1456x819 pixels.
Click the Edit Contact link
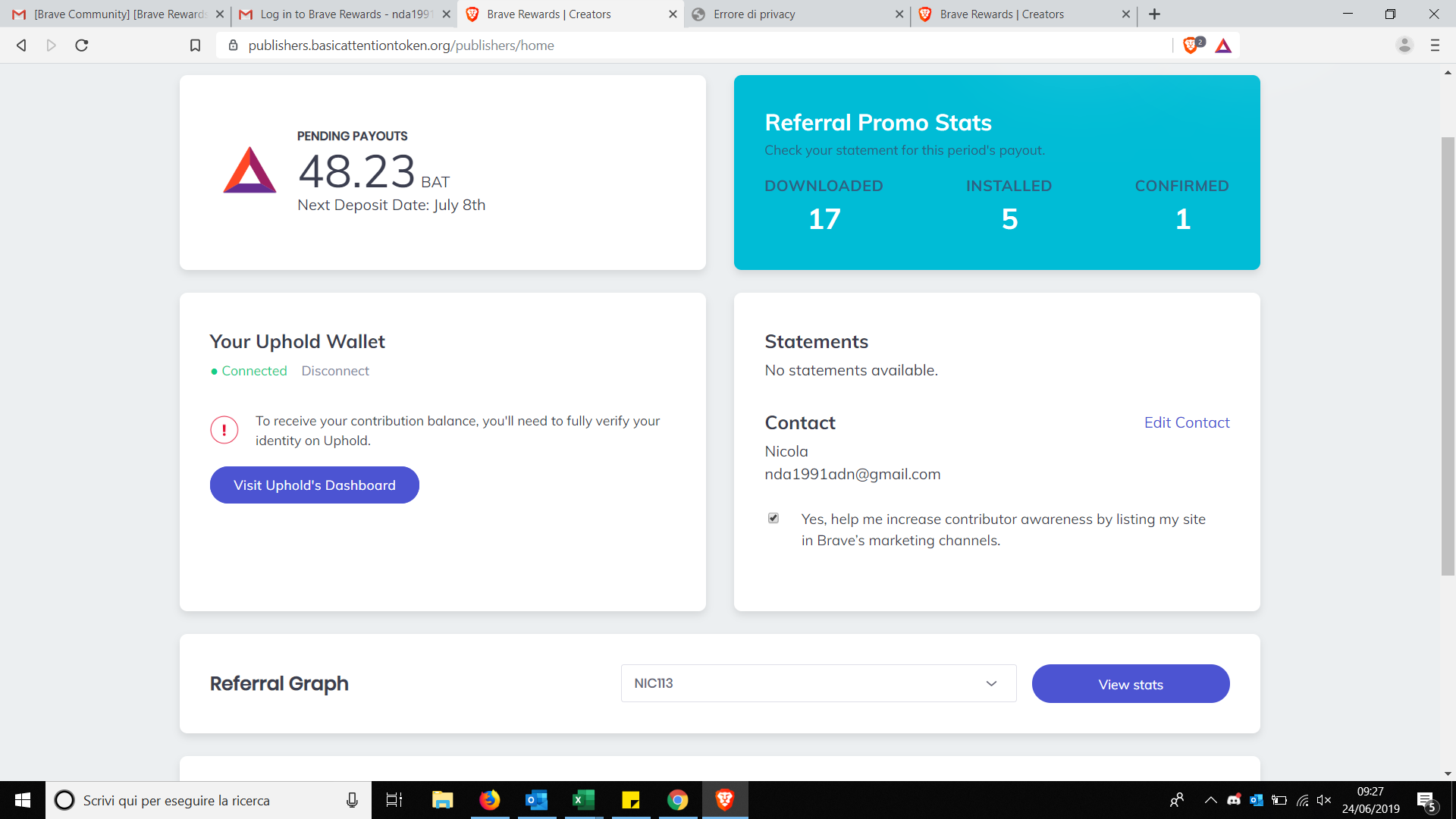[x=1186, y=422]
